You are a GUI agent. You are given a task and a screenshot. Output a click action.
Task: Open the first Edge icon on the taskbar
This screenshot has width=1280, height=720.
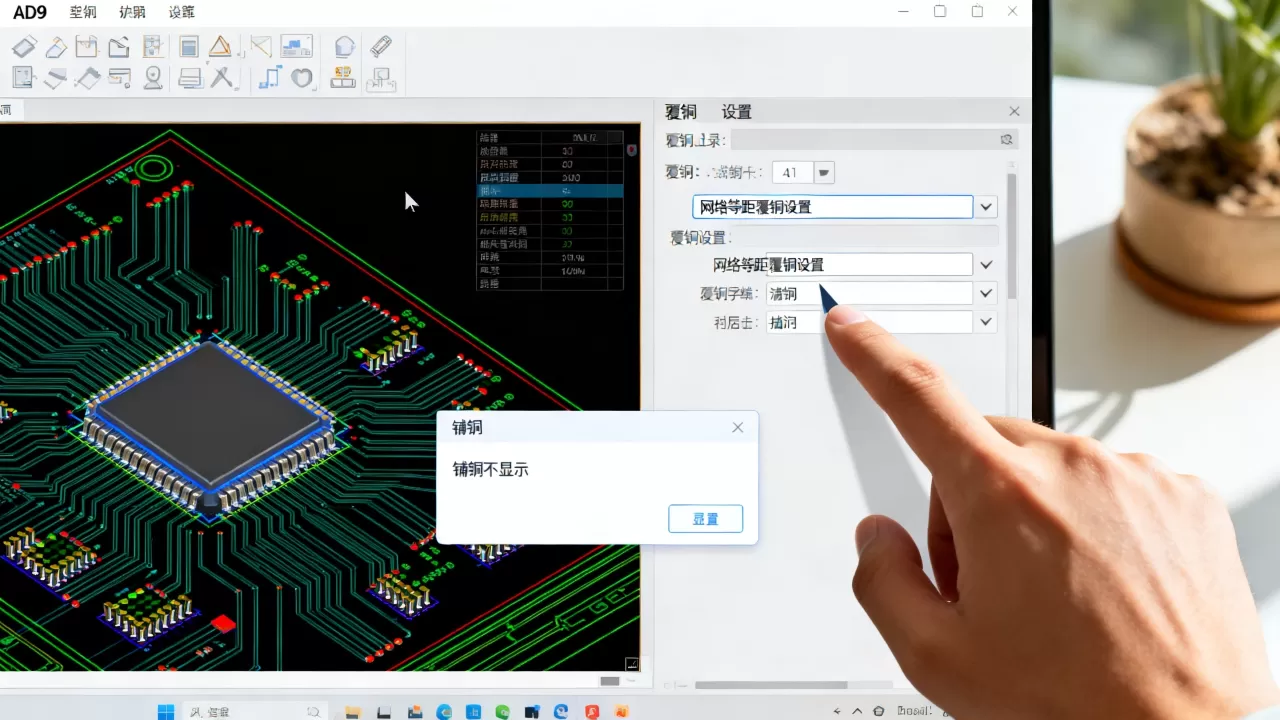[444, 711]
